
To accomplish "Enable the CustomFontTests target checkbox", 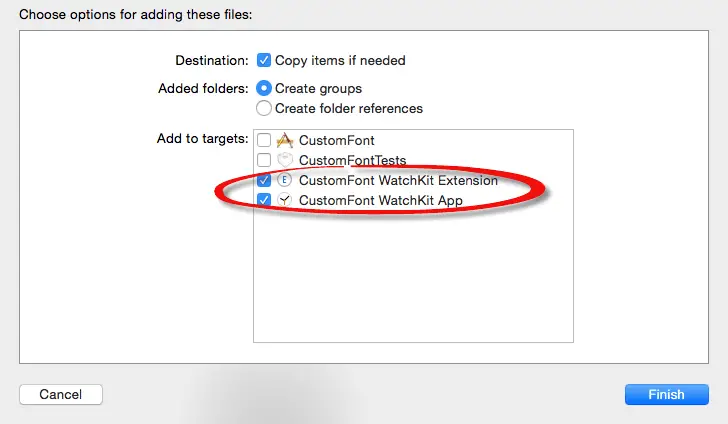I will 264,160.
